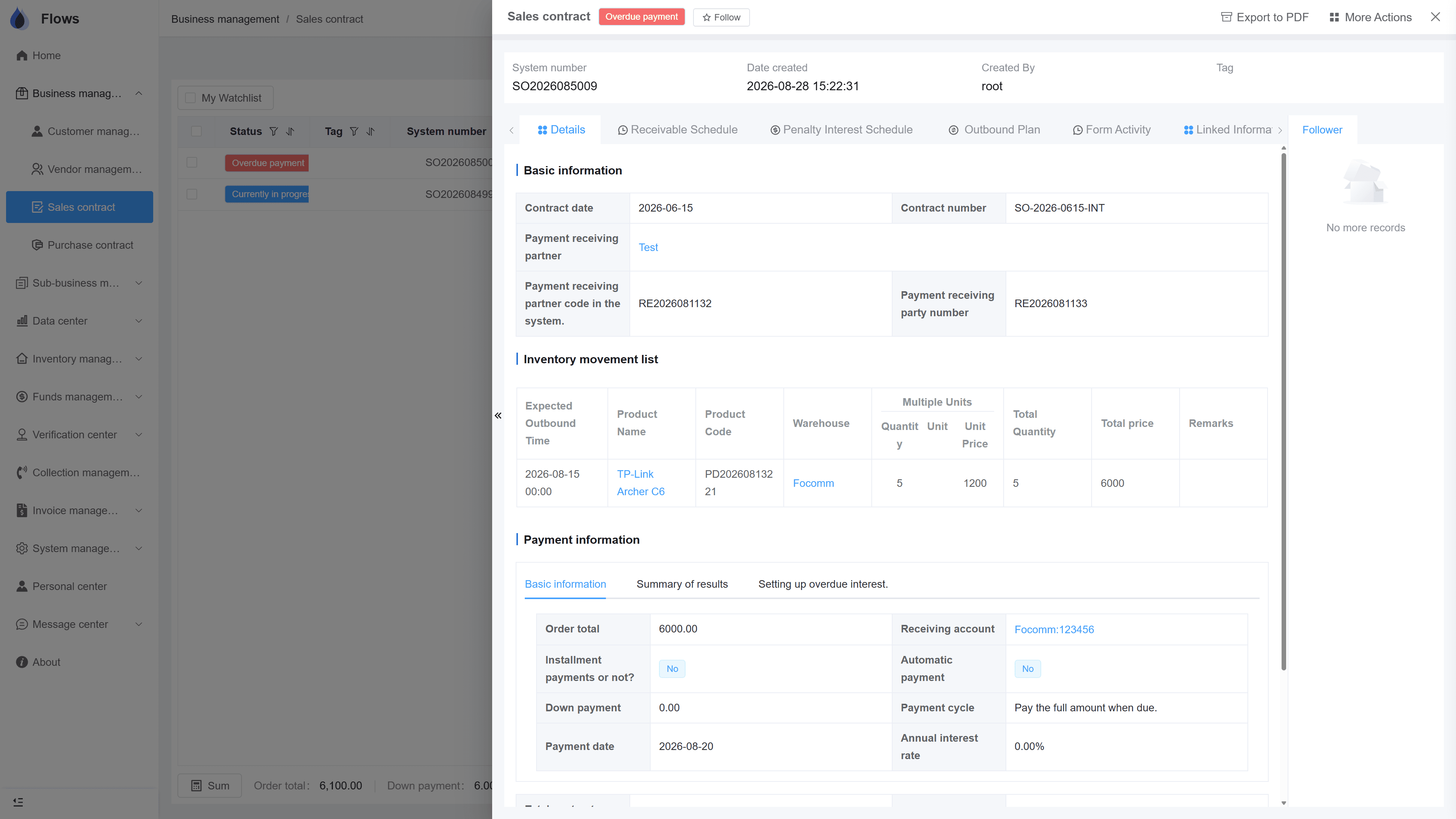The width and height of the screenshot is (1456, 819).
Task: Open the Focomm warehouse link
Action: point(813,483)
